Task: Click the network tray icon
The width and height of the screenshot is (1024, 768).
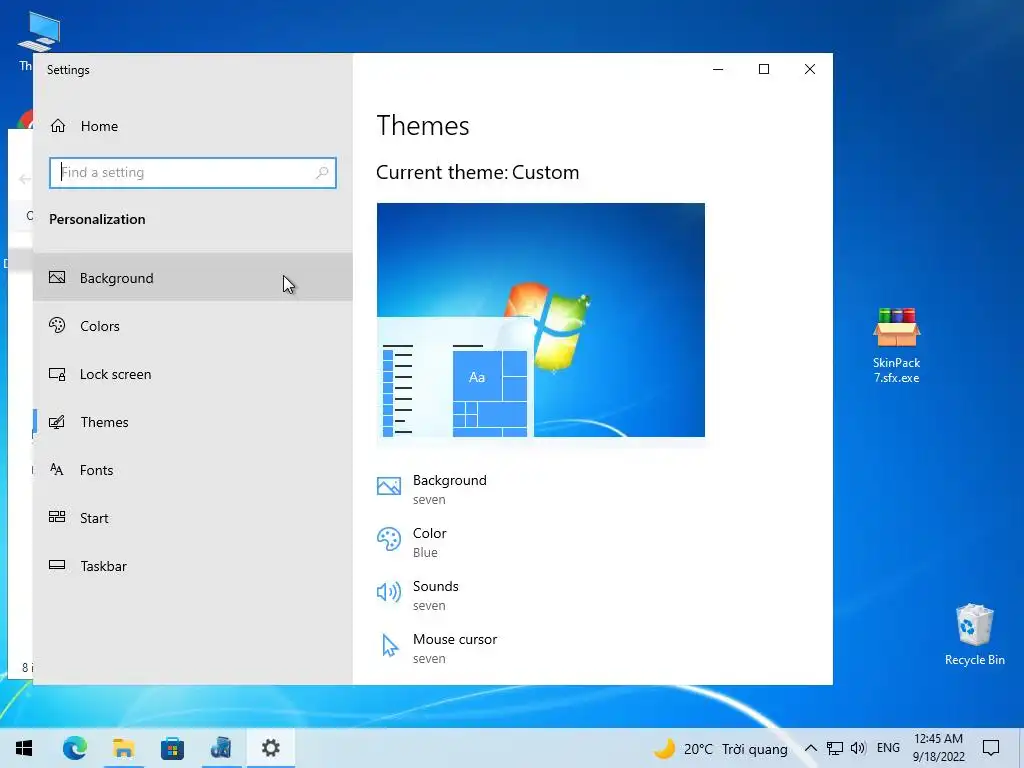Action: (x=835, y=748)
